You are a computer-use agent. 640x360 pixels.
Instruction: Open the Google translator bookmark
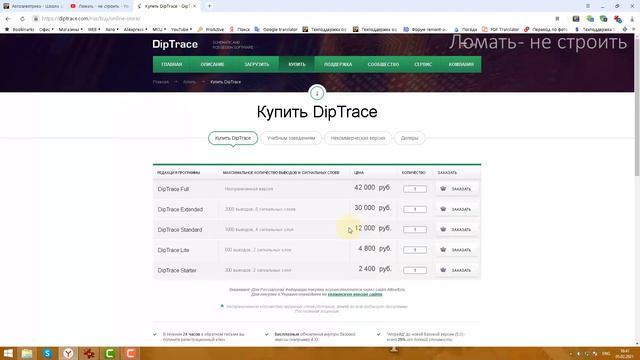(x=276, y=29)
